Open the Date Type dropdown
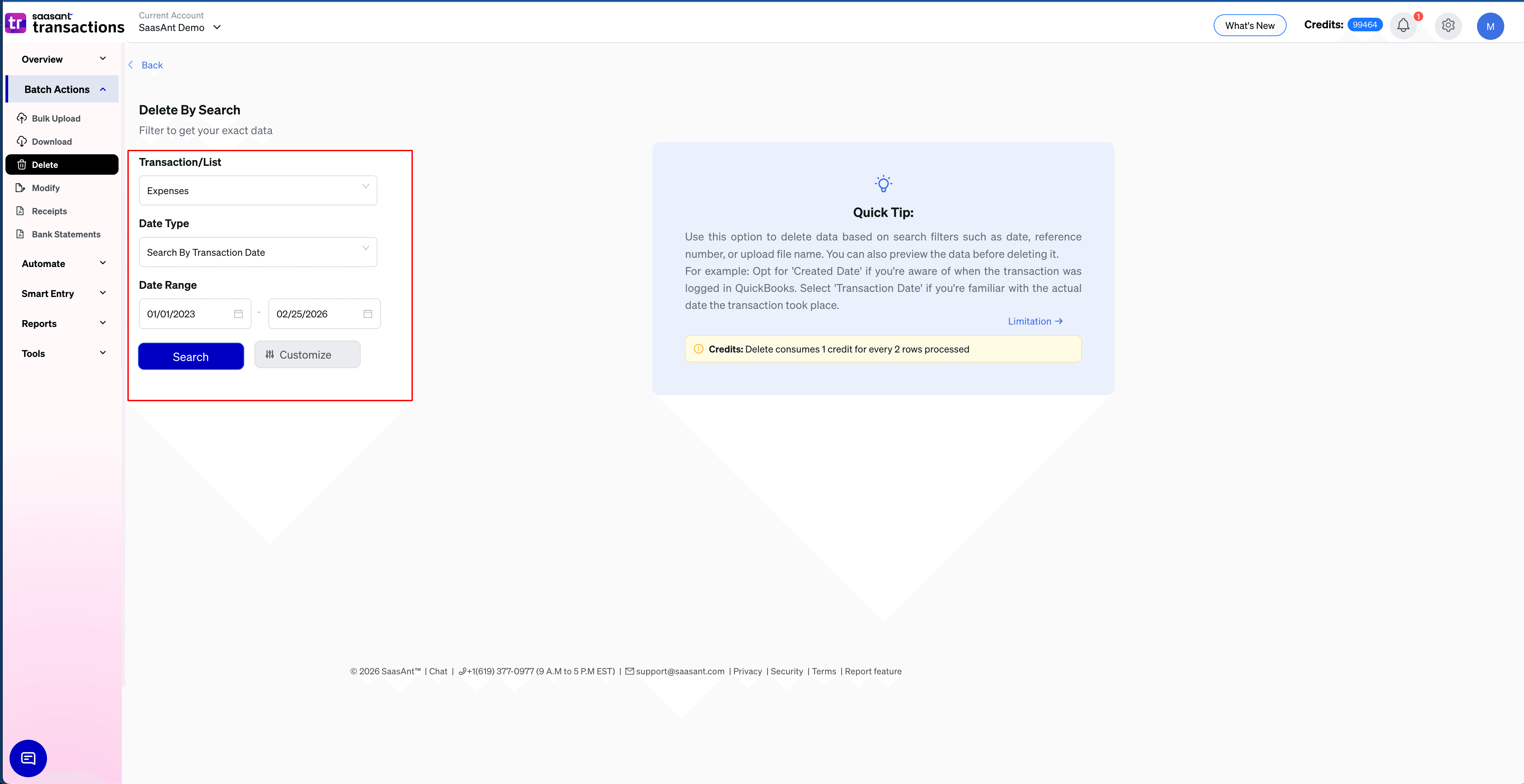This screenshot has height=784, width=1524. tap(258, 252)
